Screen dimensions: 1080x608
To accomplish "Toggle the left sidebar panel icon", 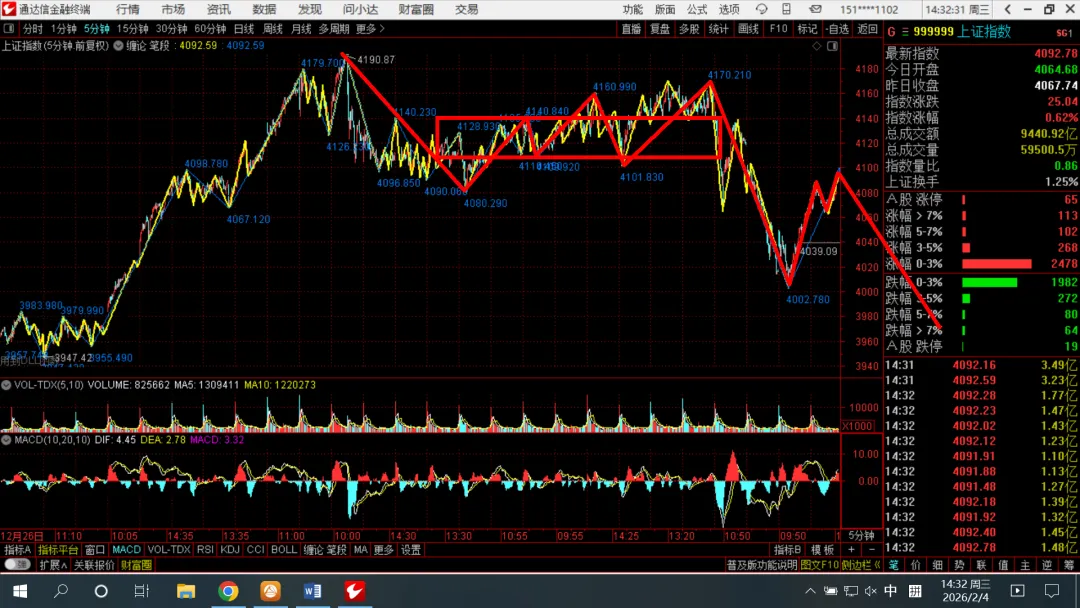I will tap(9, 29).
